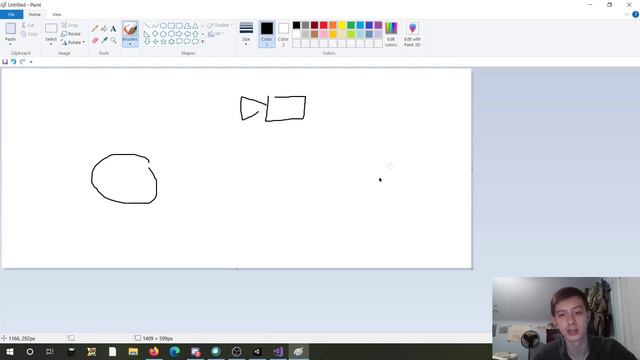Open the shape Fill dropdown
The image size is (640, 360).
pos(216,34)
